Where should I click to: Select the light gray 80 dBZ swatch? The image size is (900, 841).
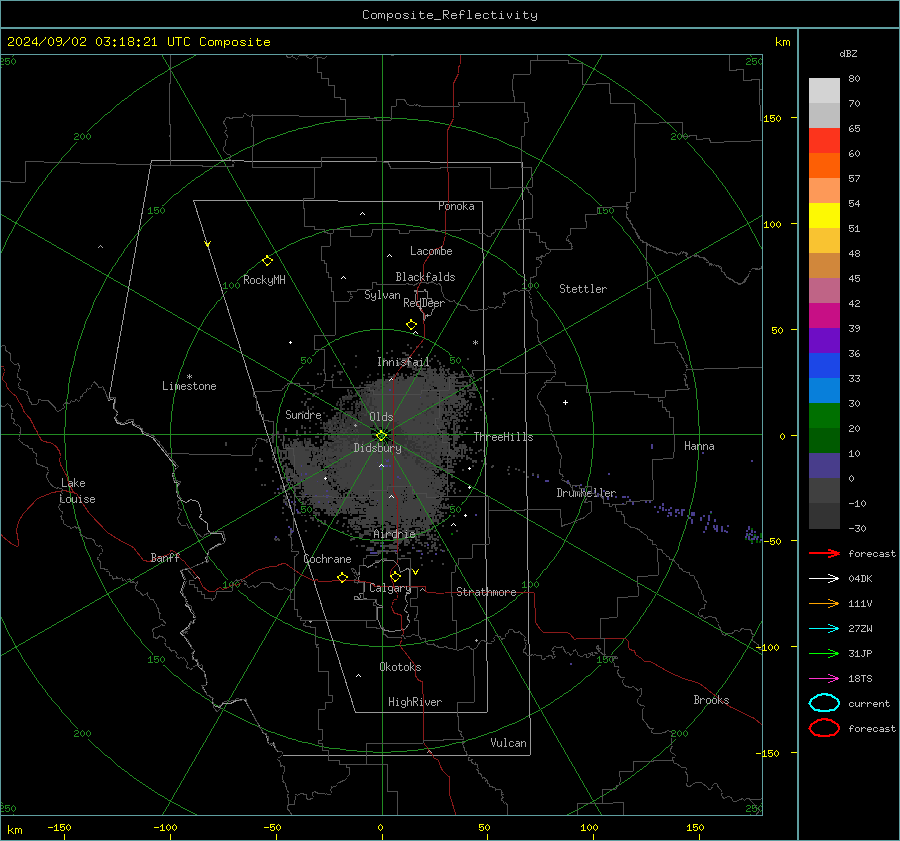[x=824, y=91]
